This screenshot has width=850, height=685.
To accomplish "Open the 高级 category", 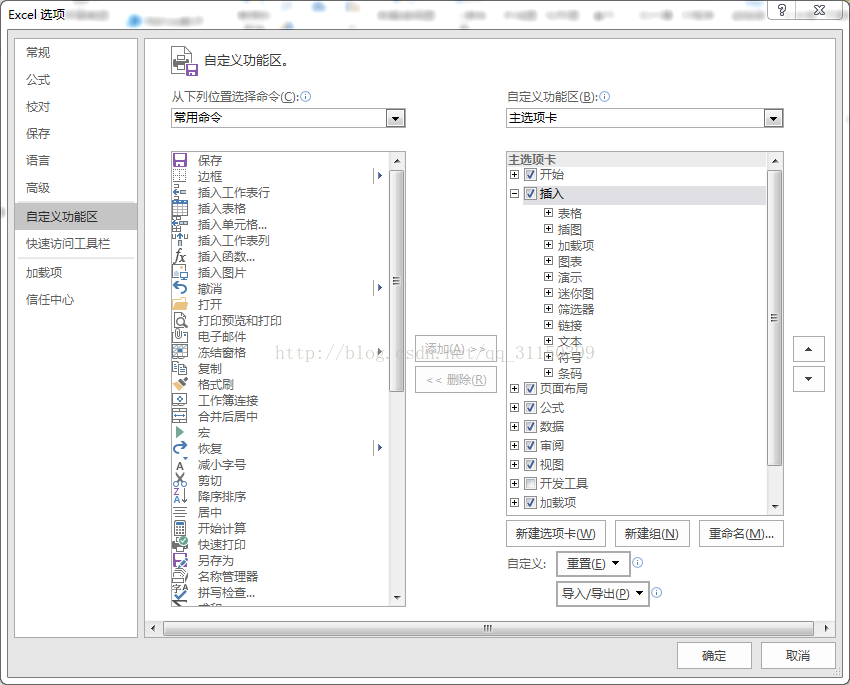I will point(38,188).
